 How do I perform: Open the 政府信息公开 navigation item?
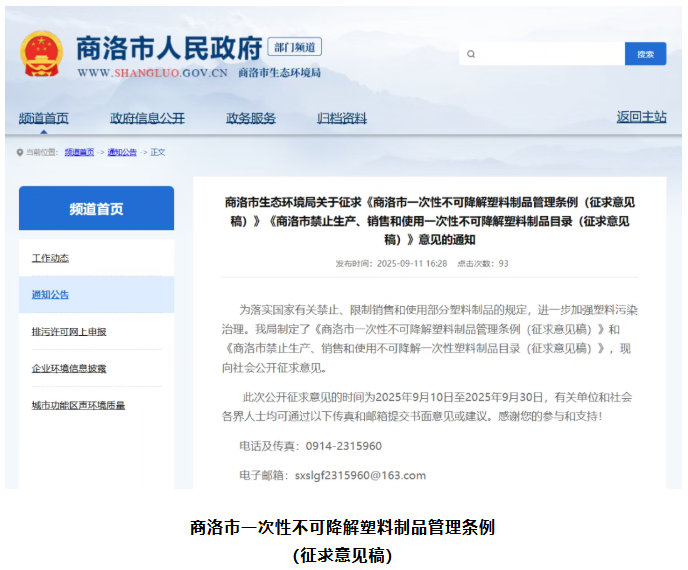pyautogui.click(x=147, y=118)
